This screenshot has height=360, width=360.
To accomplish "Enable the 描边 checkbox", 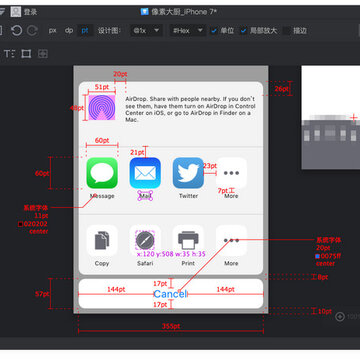I will tap(287, 31).
